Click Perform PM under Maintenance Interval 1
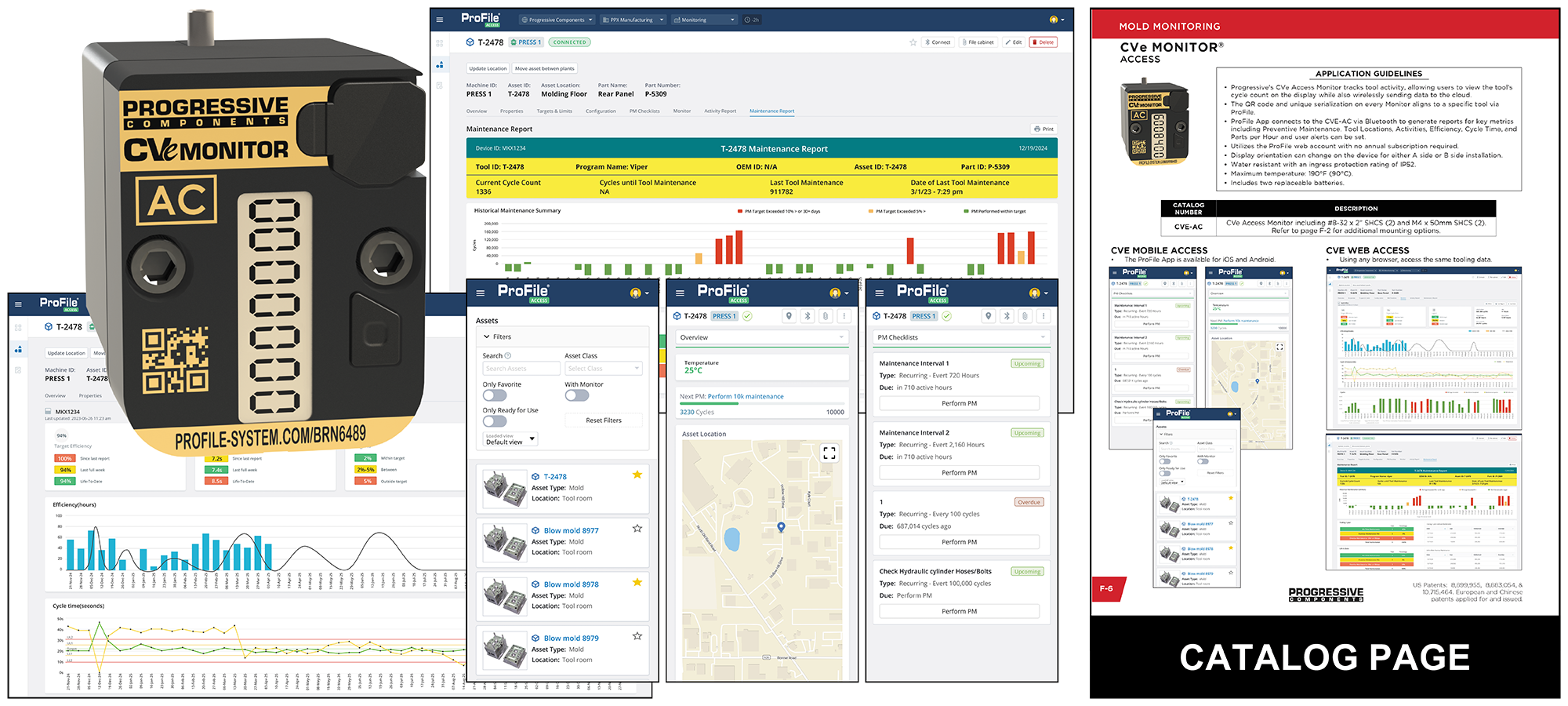 click(x=960, y=403)
